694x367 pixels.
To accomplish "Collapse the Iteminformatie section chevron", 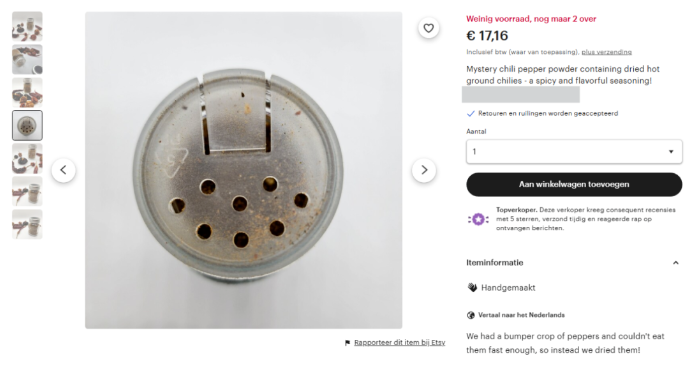I will click(x=675, y=263).
